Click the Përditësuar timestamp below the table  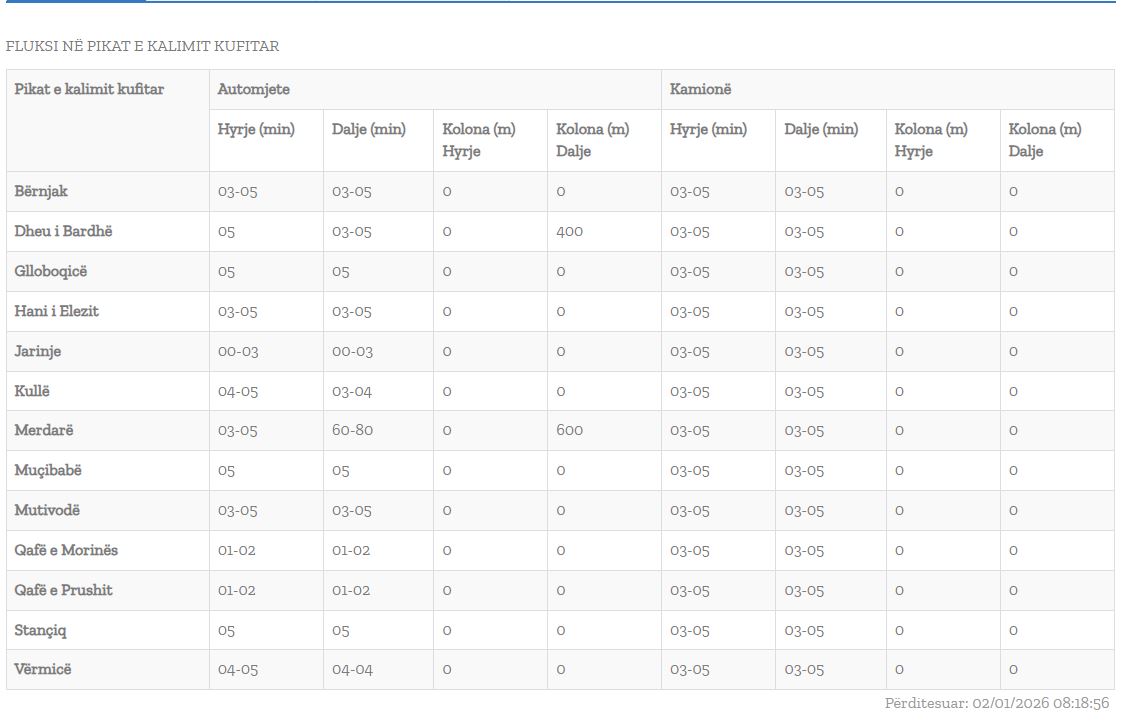tap(997, 703)
